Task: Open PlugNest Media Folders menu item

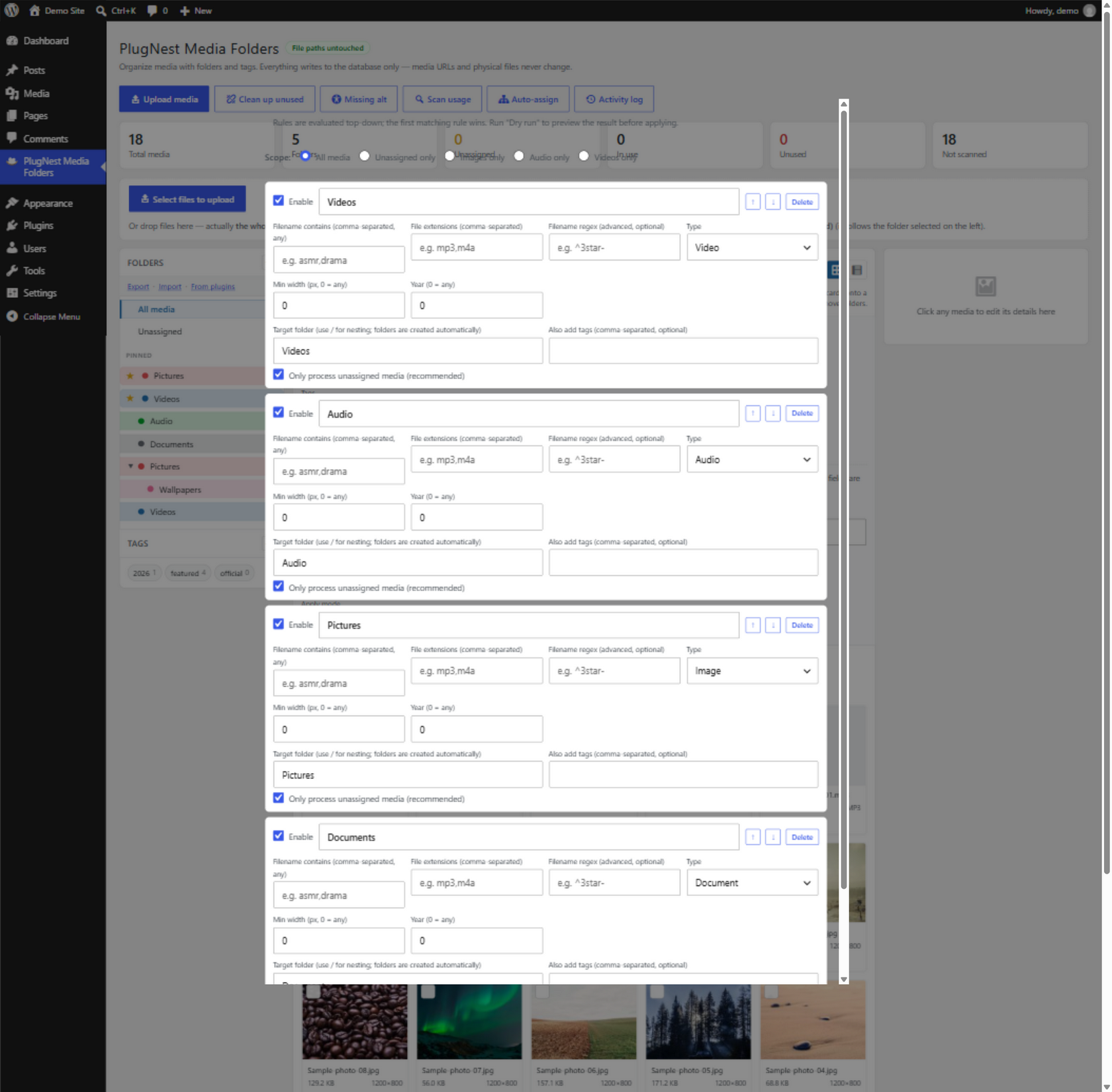Action: coord(53,167)
